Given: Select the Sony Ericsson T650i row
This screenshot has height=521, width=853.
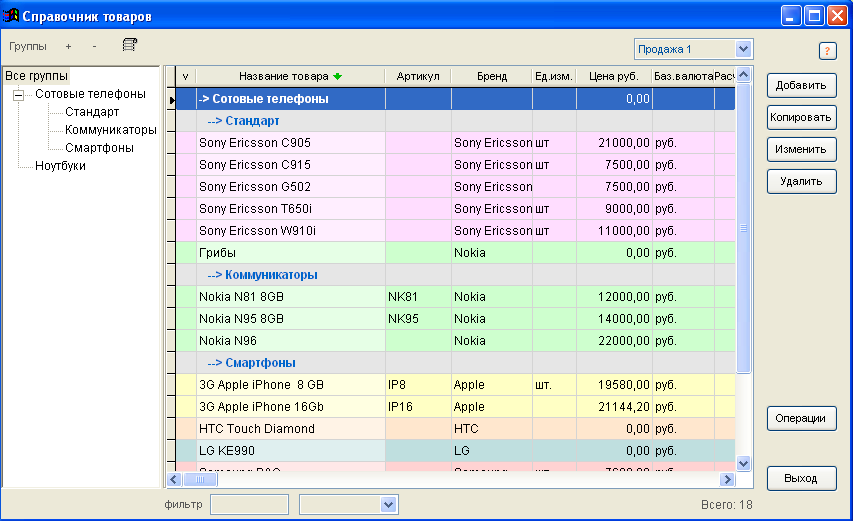Looking at the screenshot, I should coord(455,209).
